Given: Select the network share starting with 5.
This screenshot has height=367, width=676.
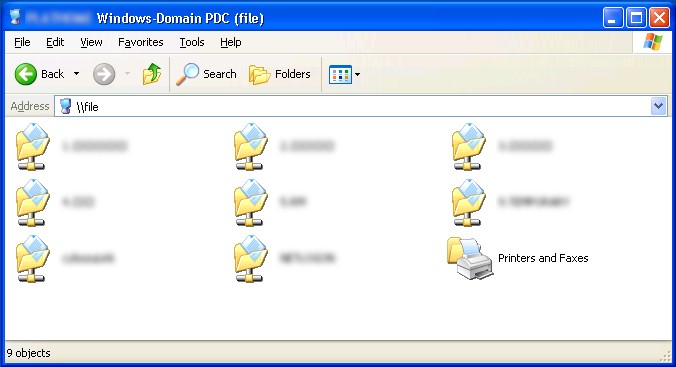Looking at the screenshot, I should (x=270, y=202).
